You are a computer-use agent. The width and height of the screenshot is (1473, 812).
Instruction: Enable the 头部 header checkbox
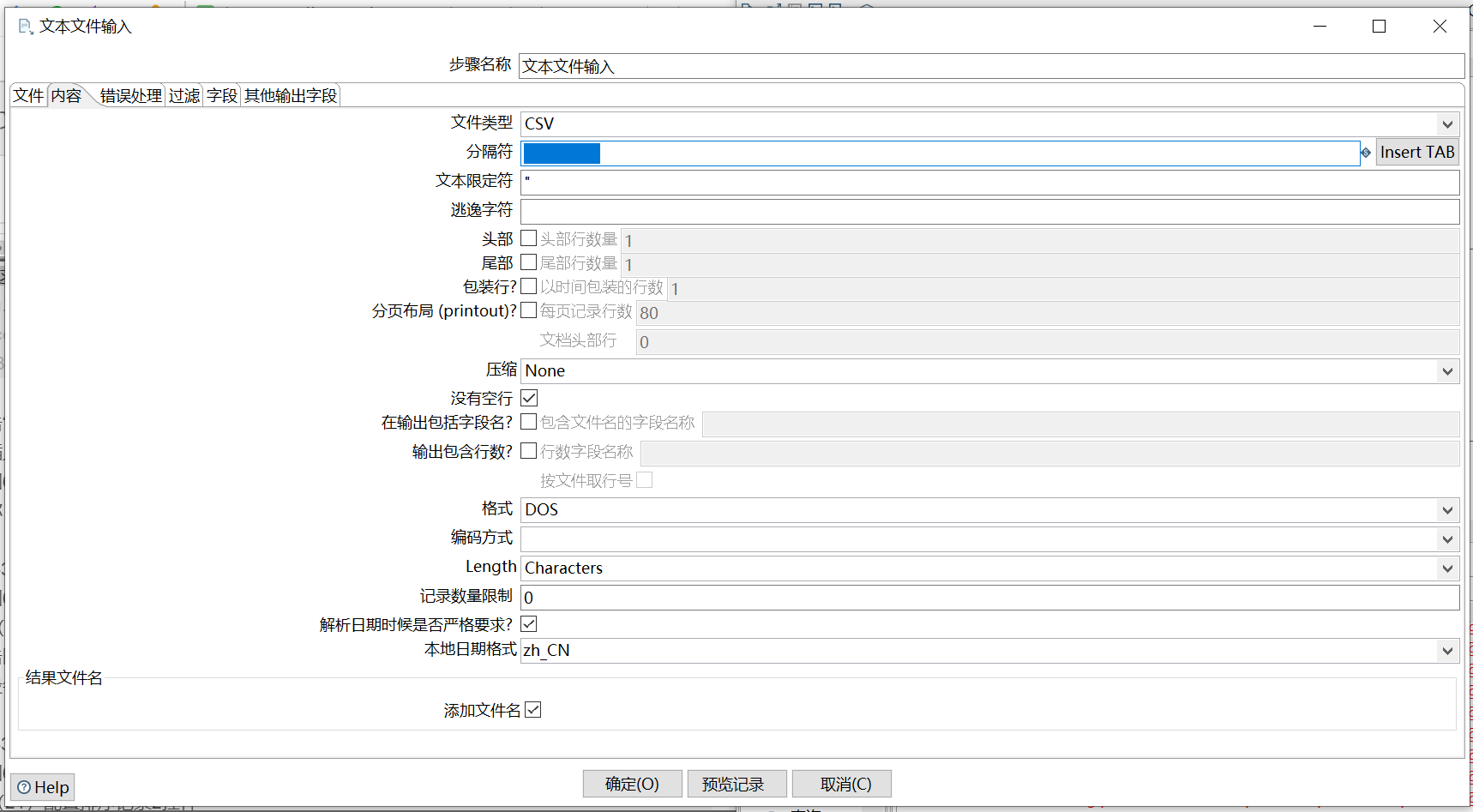coord(529,238)
